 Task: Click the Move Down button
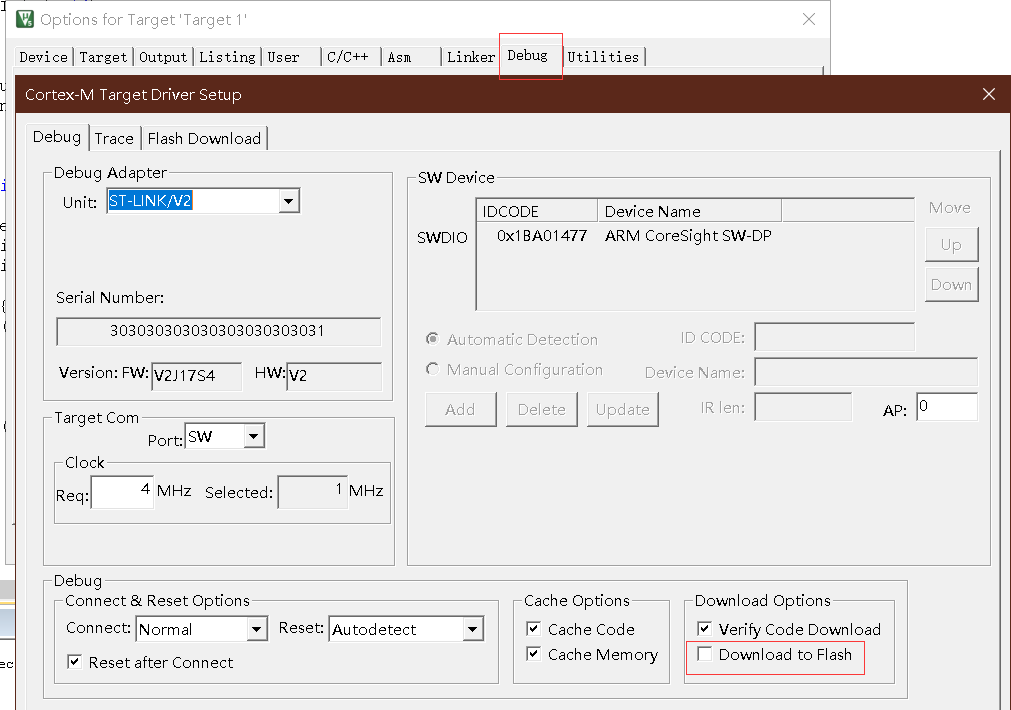951,284
